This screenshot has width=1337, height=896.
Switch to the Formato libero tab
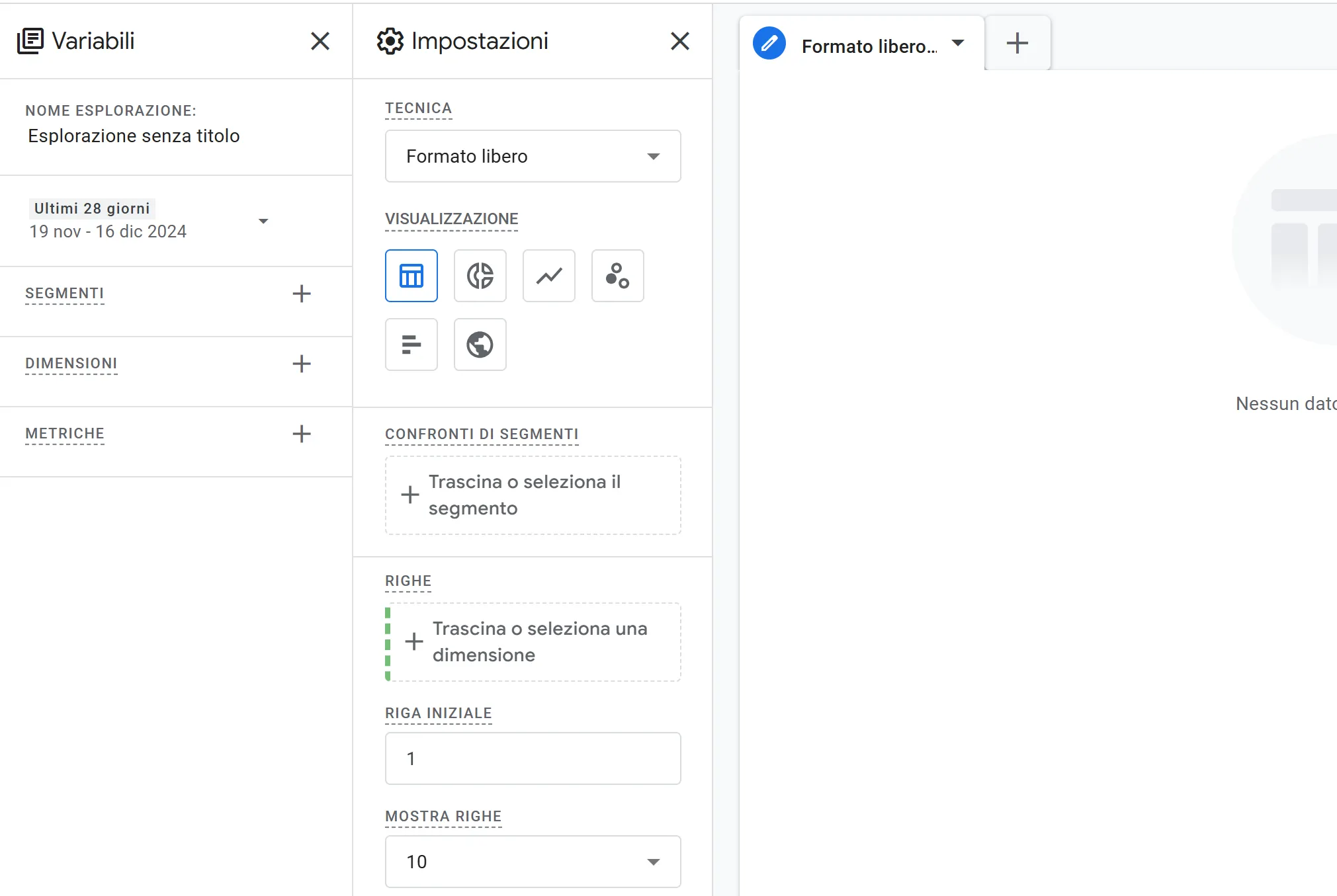point(868,46)
